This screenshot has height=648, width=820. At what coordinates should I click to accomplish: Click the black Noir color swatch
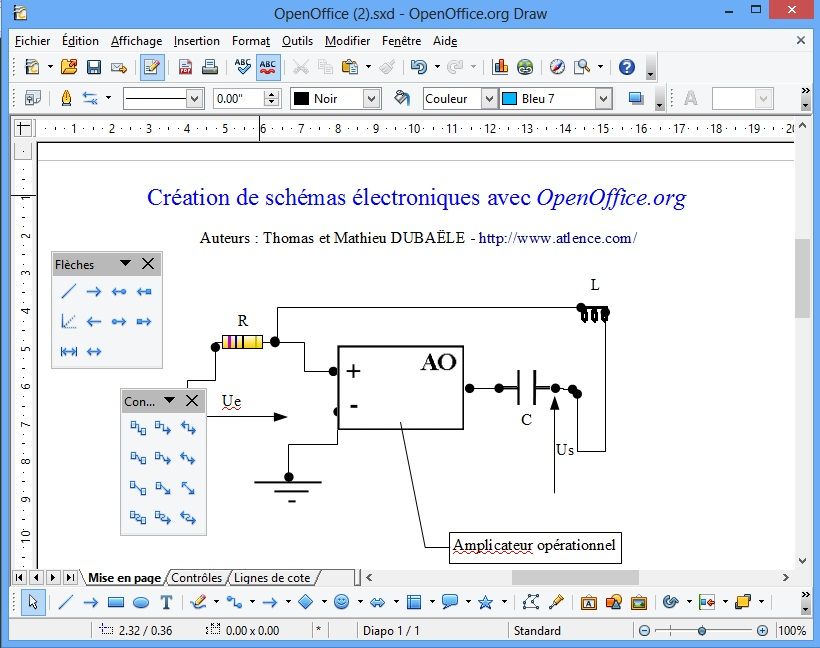coord(302,98)
